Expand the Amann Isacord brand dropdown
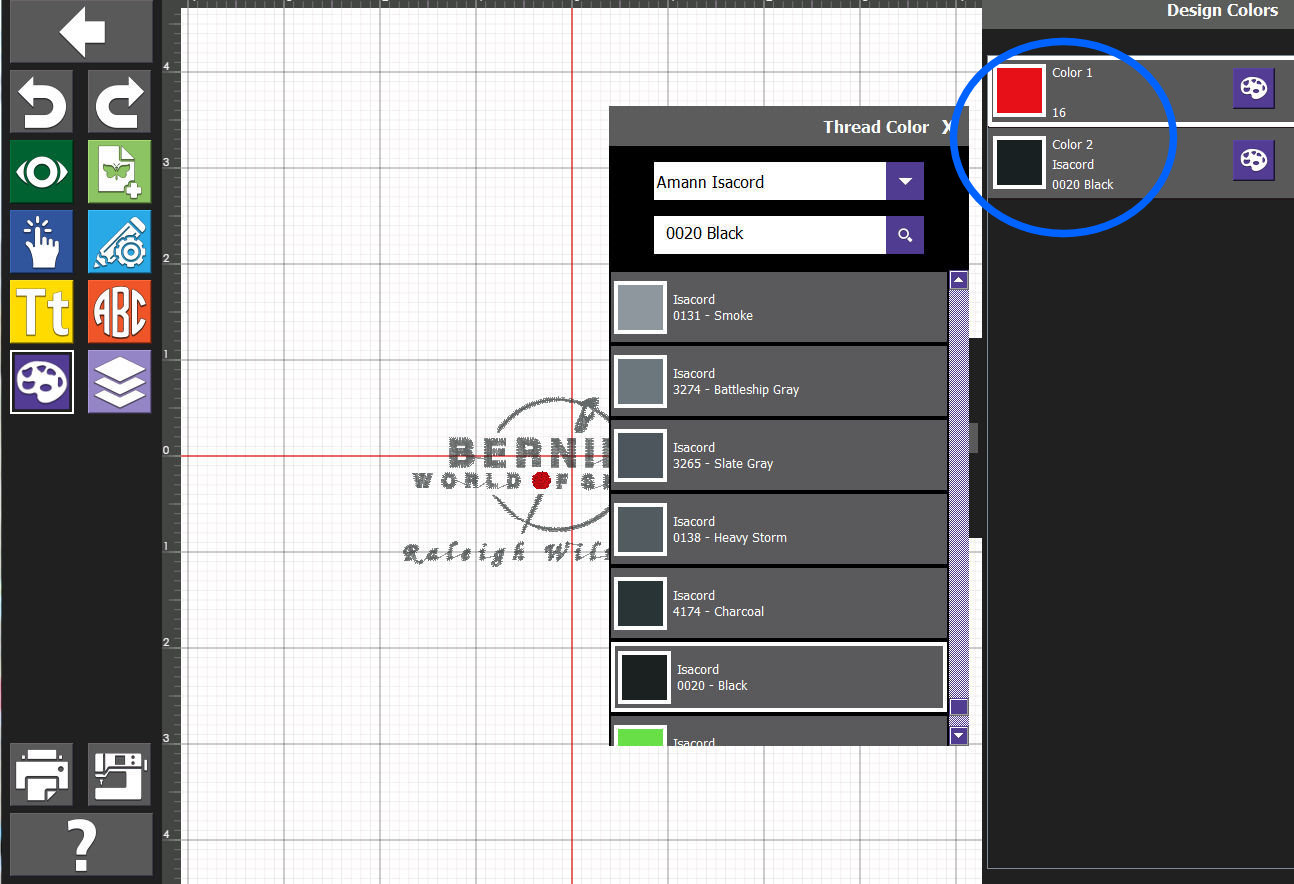 pyautogui.click(x=905, y=181)
